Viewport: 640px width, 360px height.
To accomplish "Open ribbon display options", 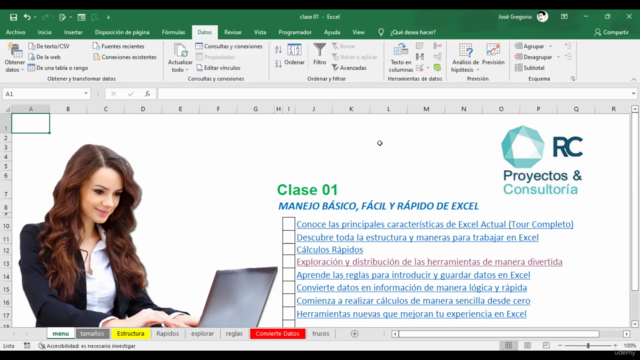I will [564, 17].
